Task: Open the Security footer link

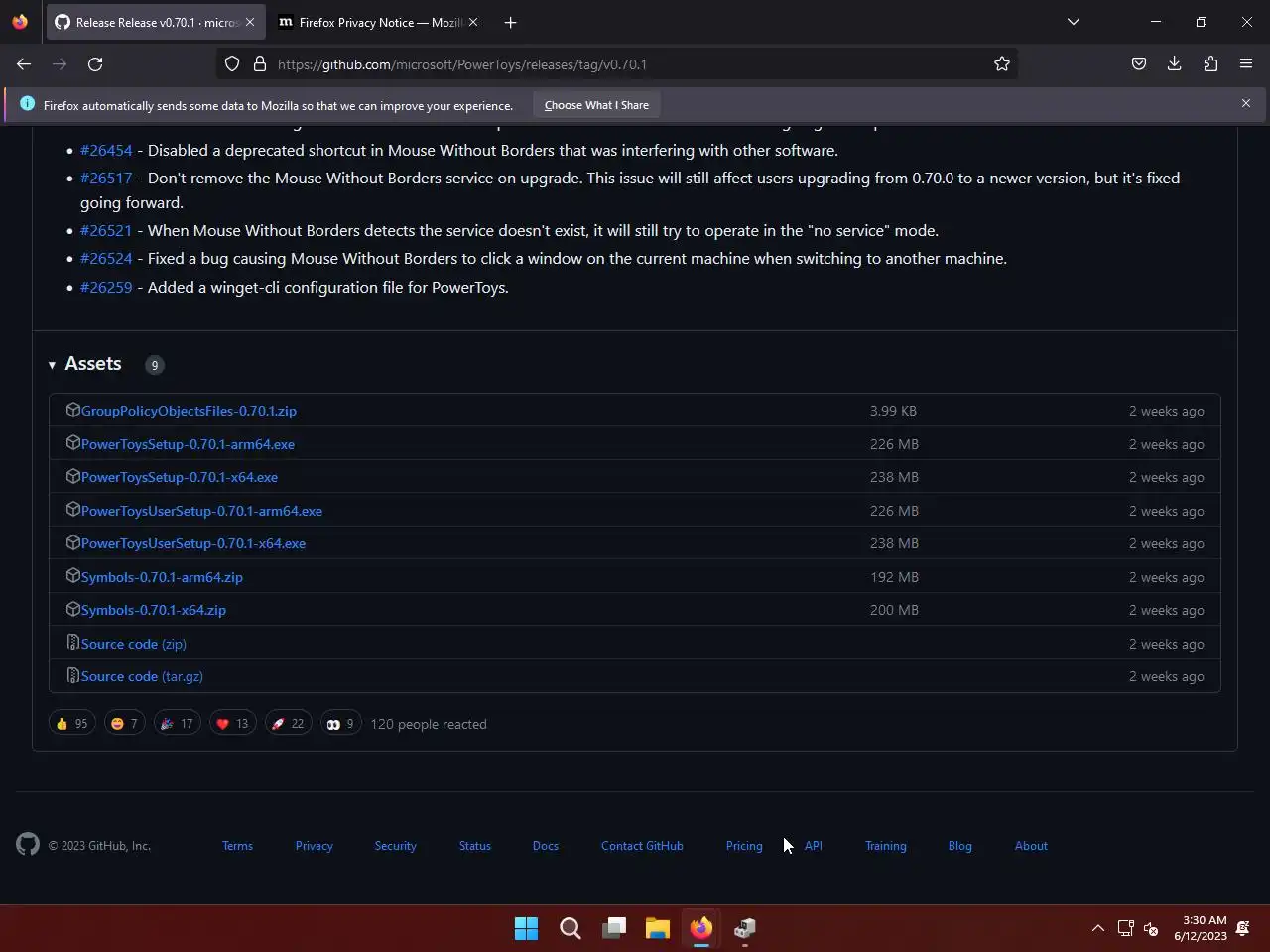Action: pos(395,846)
